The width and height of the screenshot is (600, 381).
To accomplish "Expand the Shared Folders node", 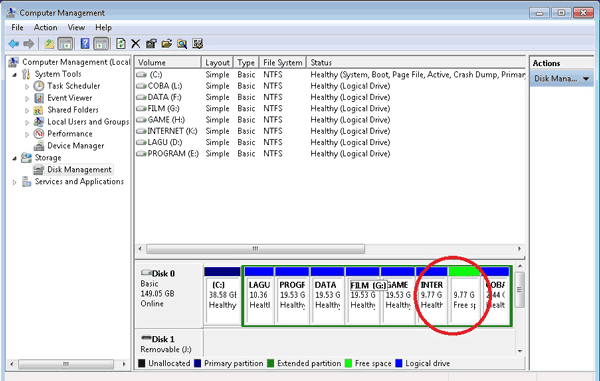I will click(x=27, y=111).
